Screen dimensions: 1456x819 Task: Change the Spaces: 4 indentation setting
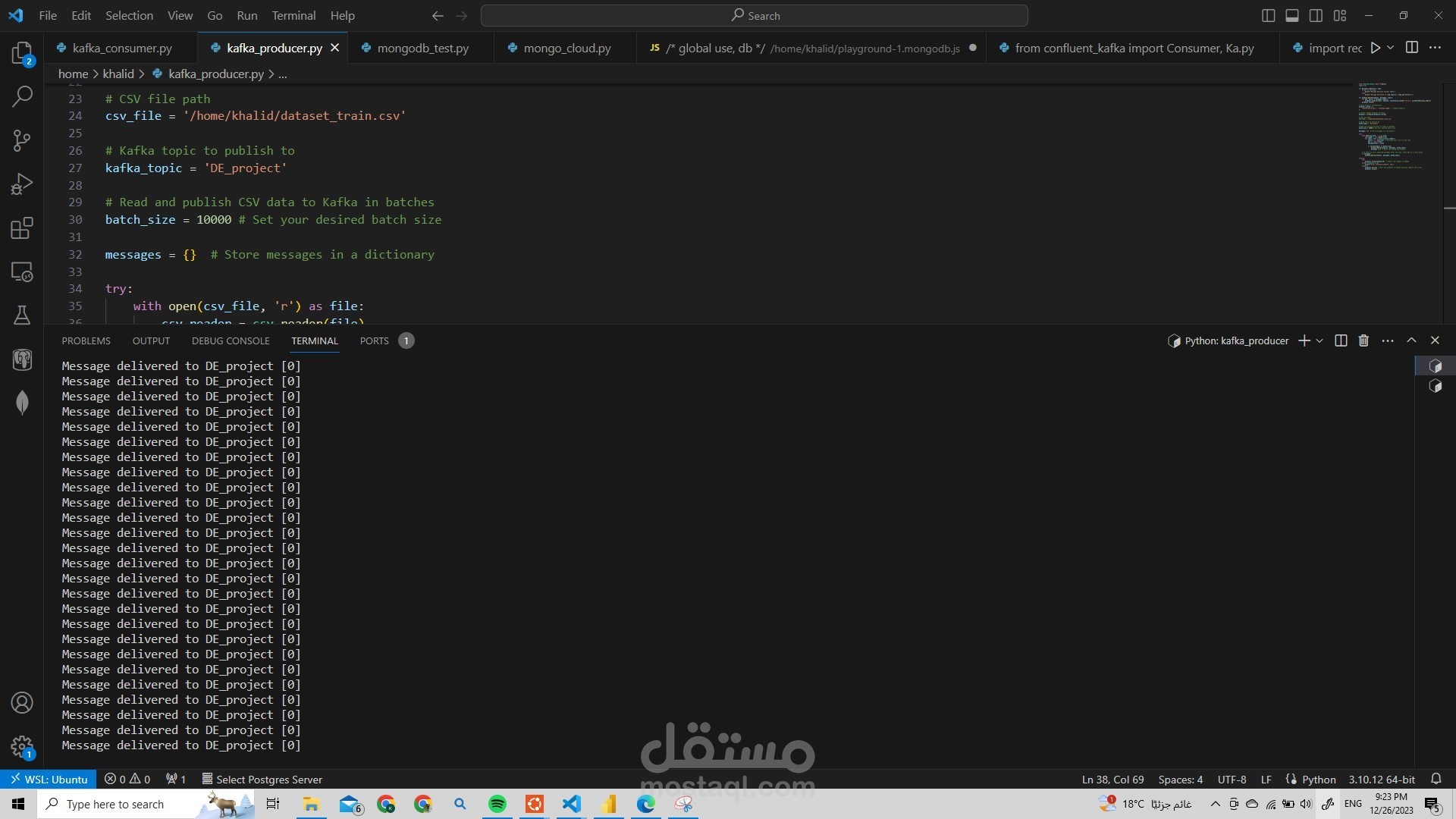(1180, 780)
